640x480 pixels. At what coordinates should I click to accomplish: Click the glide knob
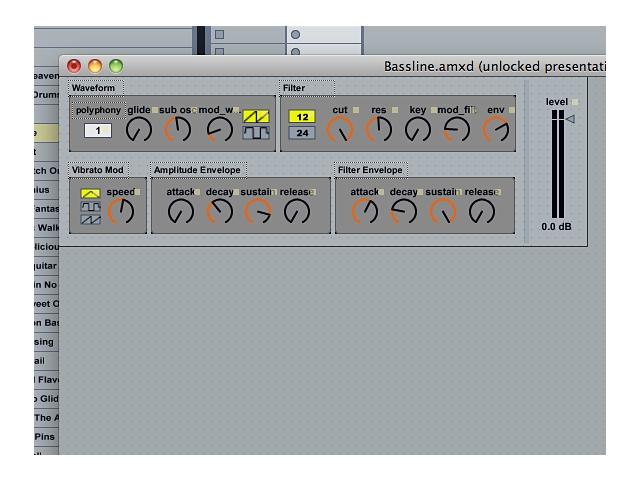click(x=139, y=130)
